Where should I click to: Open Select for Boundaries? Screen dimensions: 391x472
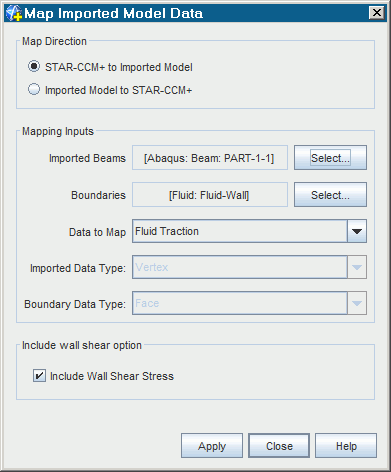pyautogui.click(x=330, y=195)
